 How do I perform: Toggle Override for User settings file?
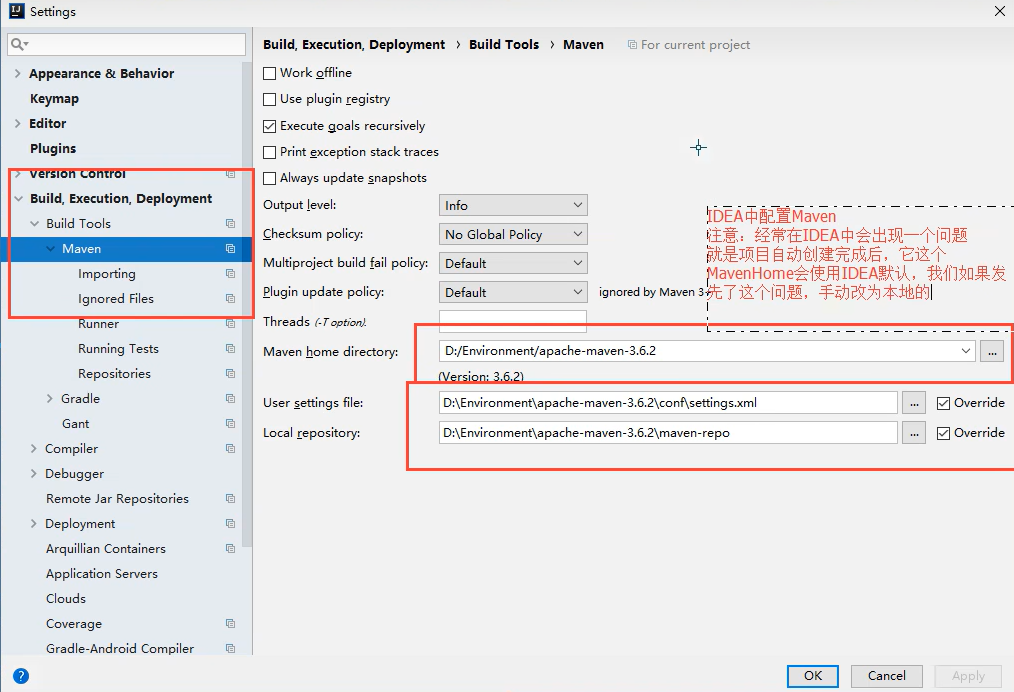pos(944,403)
